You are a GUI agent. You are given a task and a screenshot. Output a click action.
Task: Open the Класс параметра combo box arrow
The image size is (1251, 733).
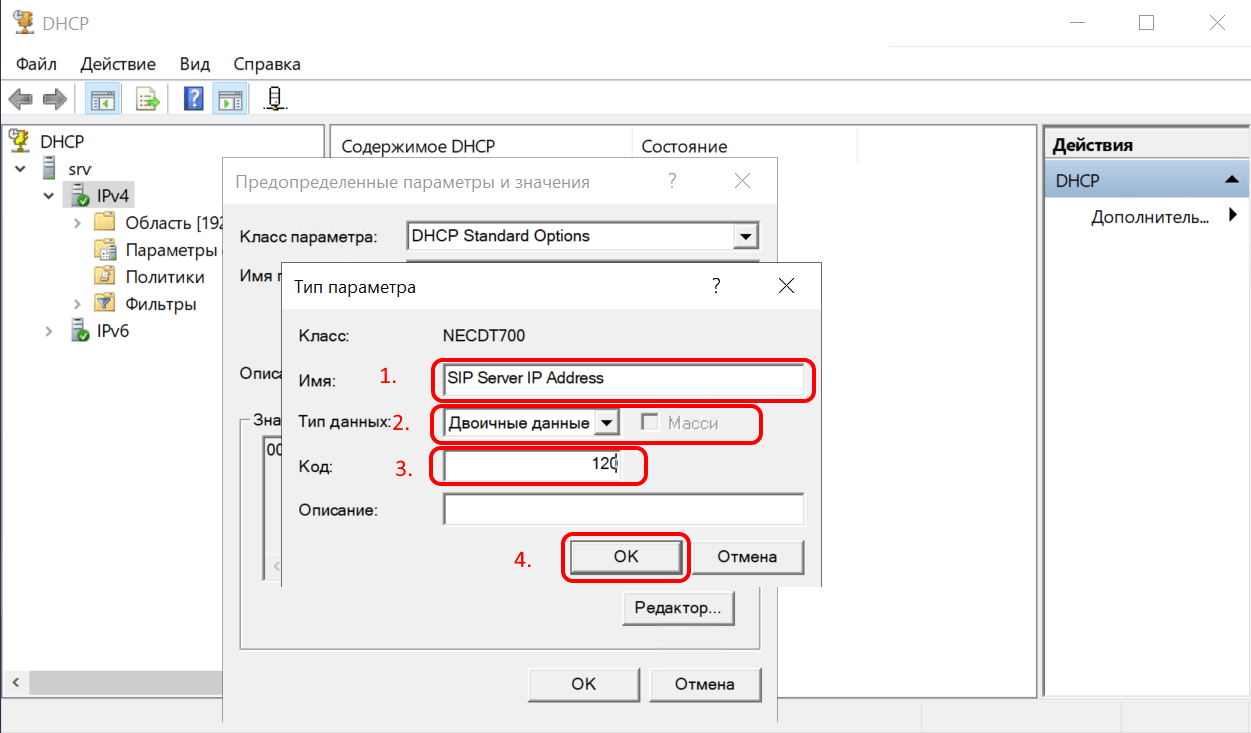click(x=744, y=237)
